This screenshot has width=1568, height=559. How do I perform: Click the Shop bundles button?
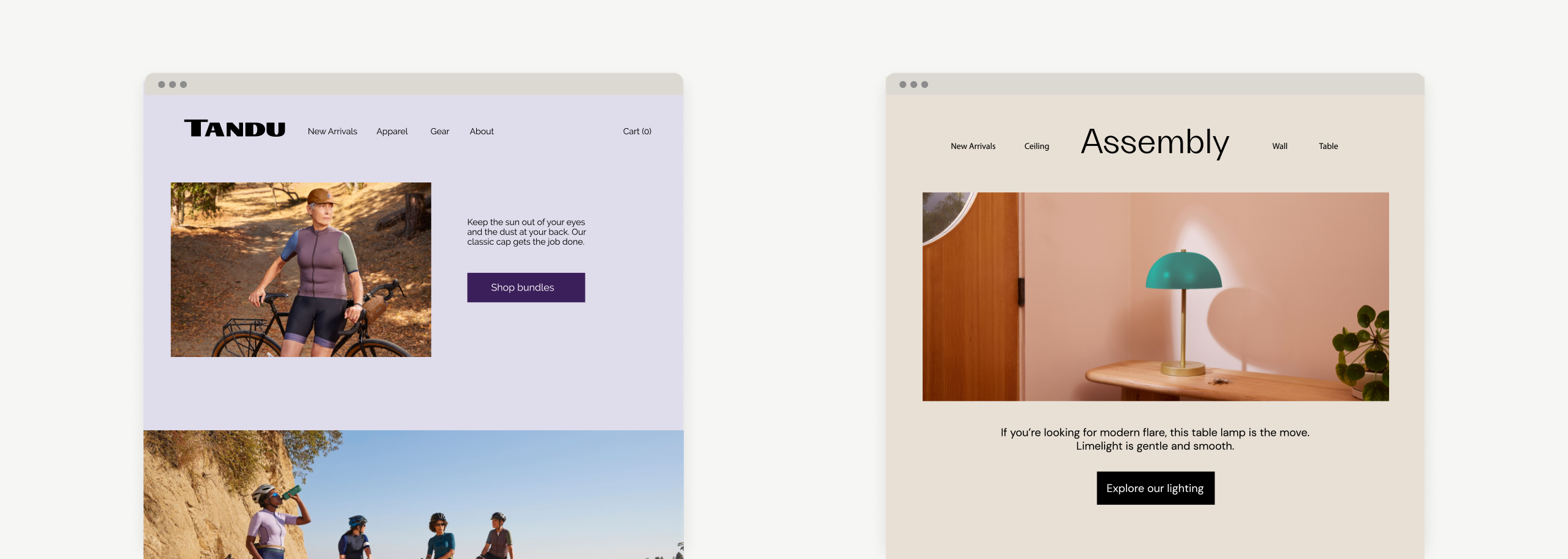(x=526, y=287)
